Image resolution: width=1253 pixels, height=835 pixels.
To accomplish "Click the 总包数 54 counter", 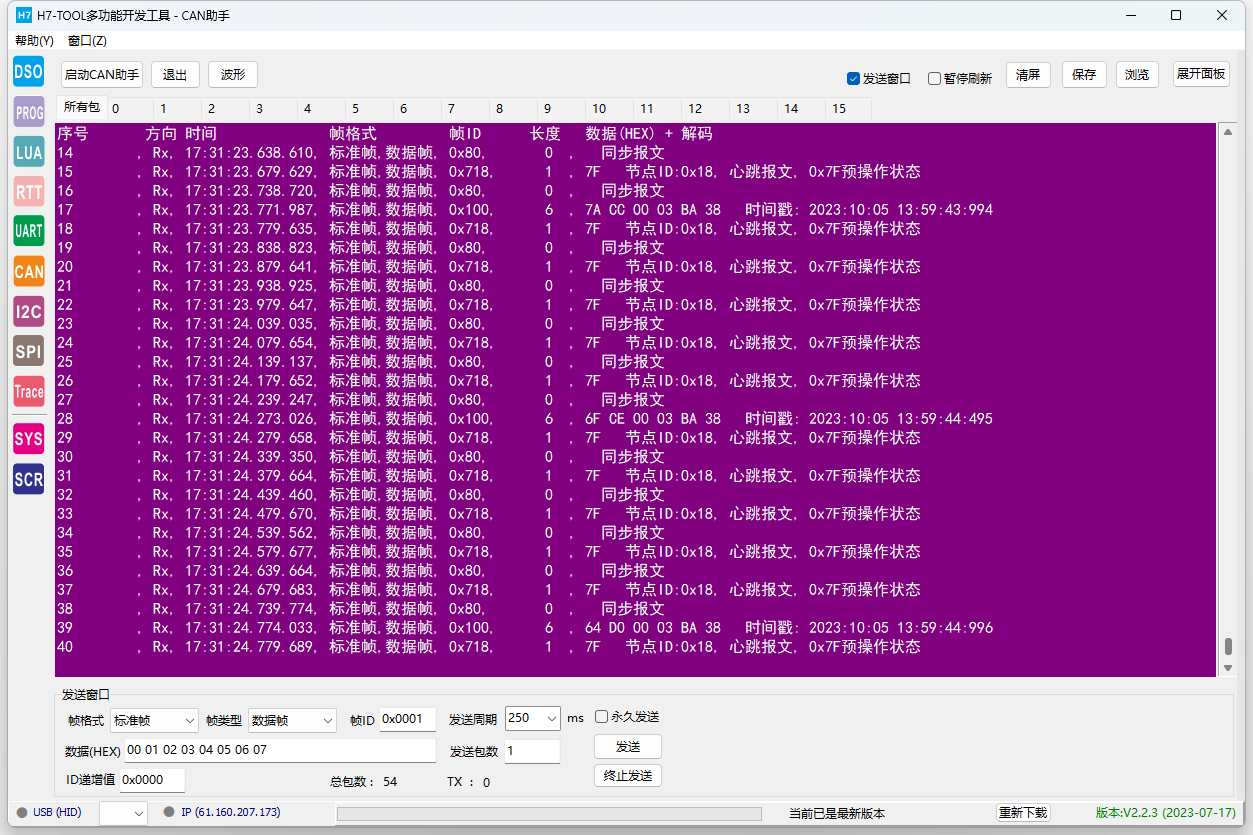I will (364, 782).
